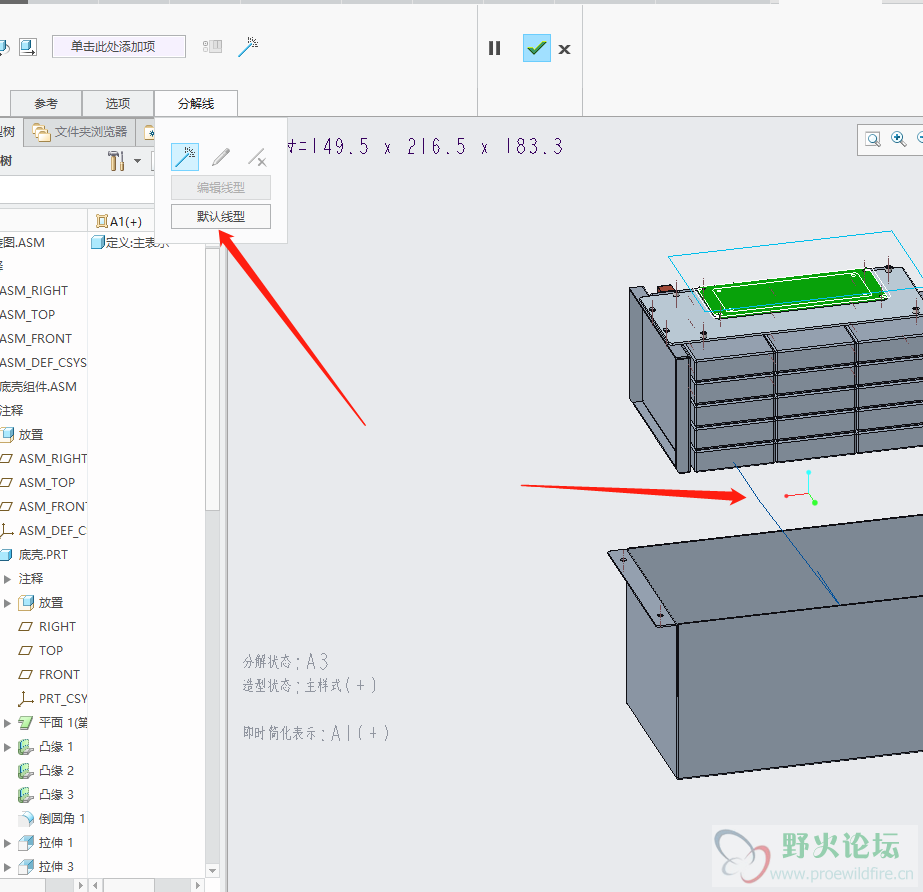Click the right arrow of the tree's right horizontal scrollbar

[198, 885]
